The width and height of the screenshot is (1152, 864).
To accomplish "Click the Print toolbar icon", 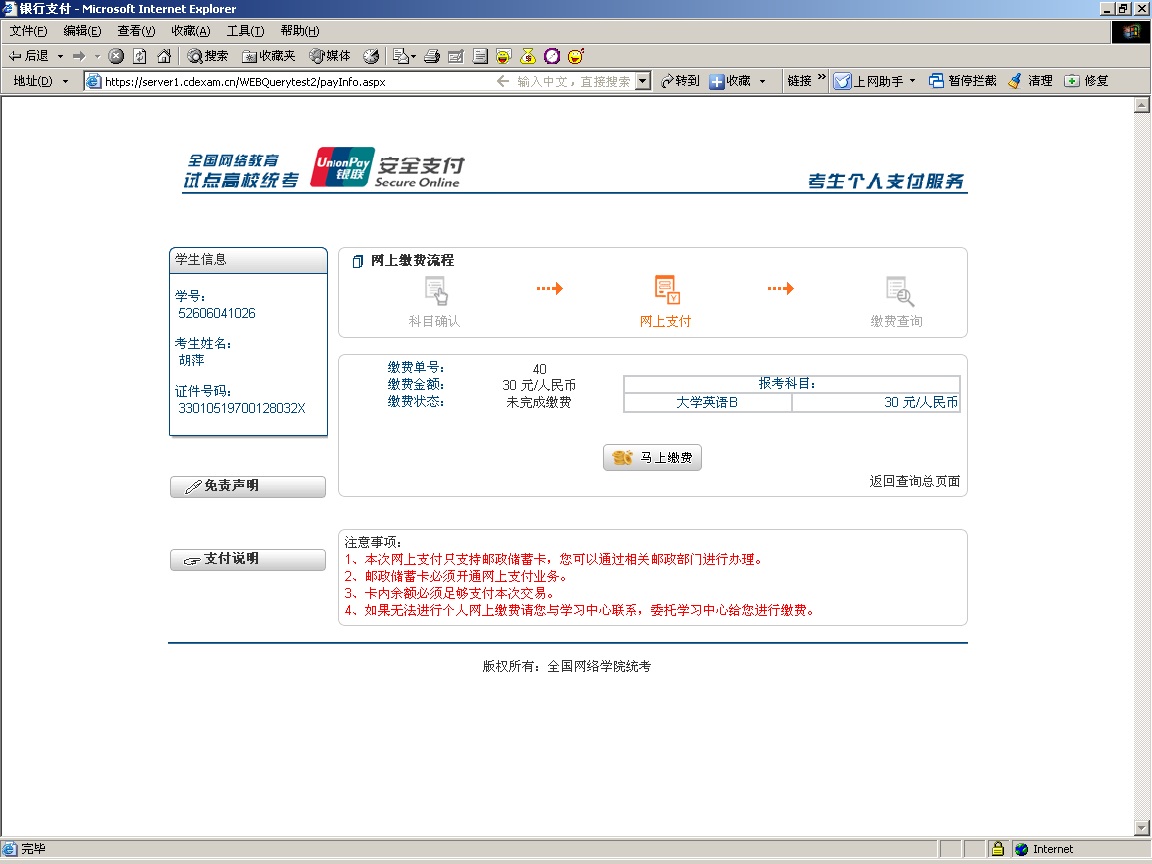I will click(x=432, y=56).
